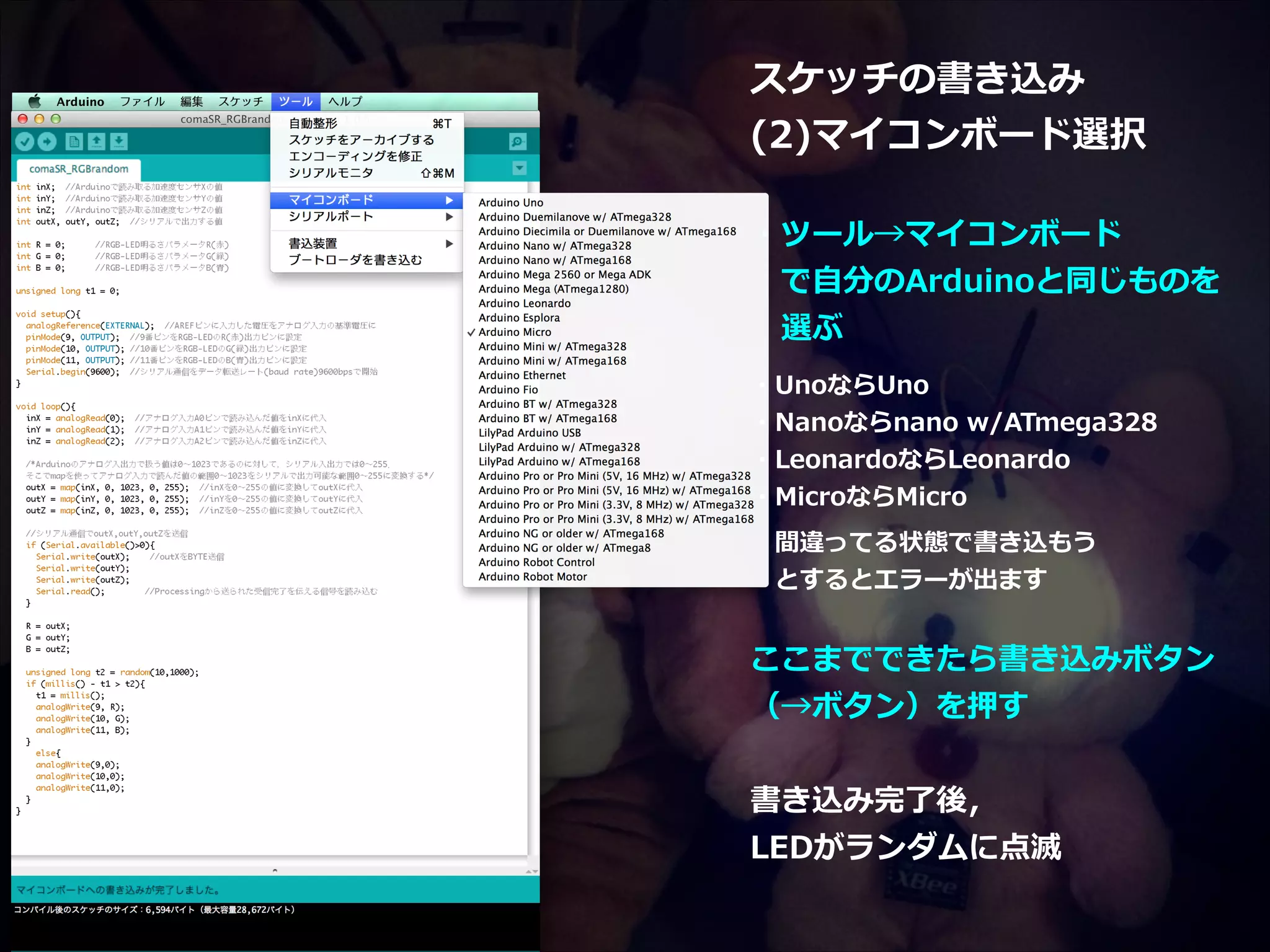Open the tab options dropdown arrow
1270x952 pixels.
pyautogui.click(x=520, y=168)
